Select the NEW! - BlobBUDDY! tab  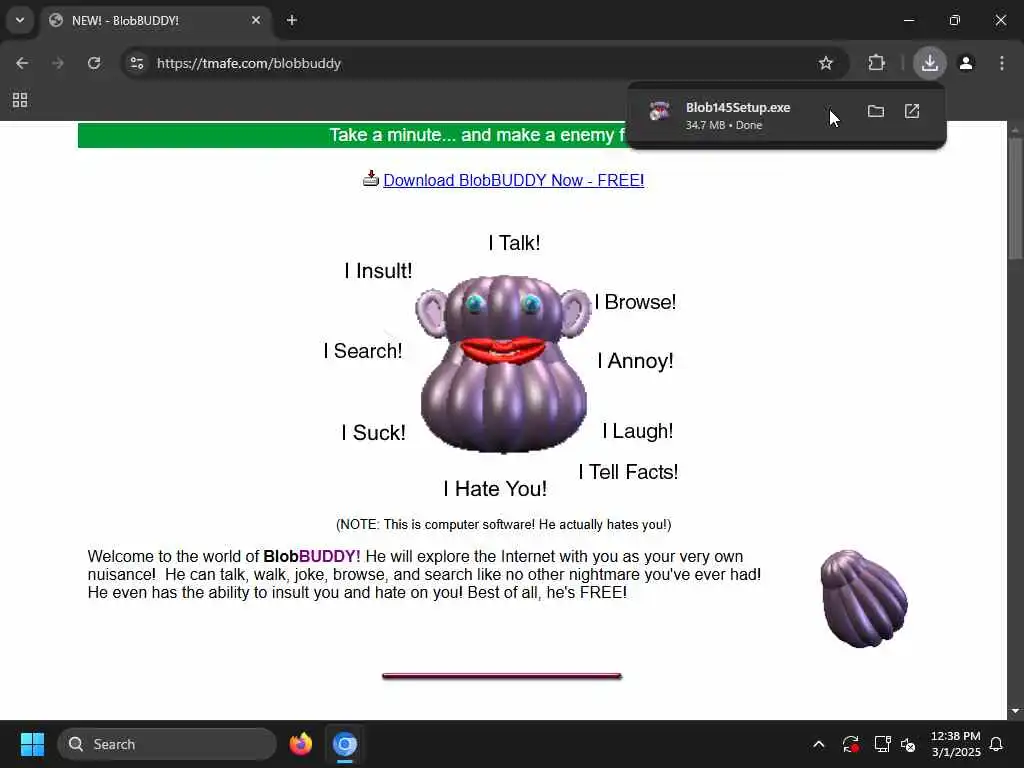155,21
